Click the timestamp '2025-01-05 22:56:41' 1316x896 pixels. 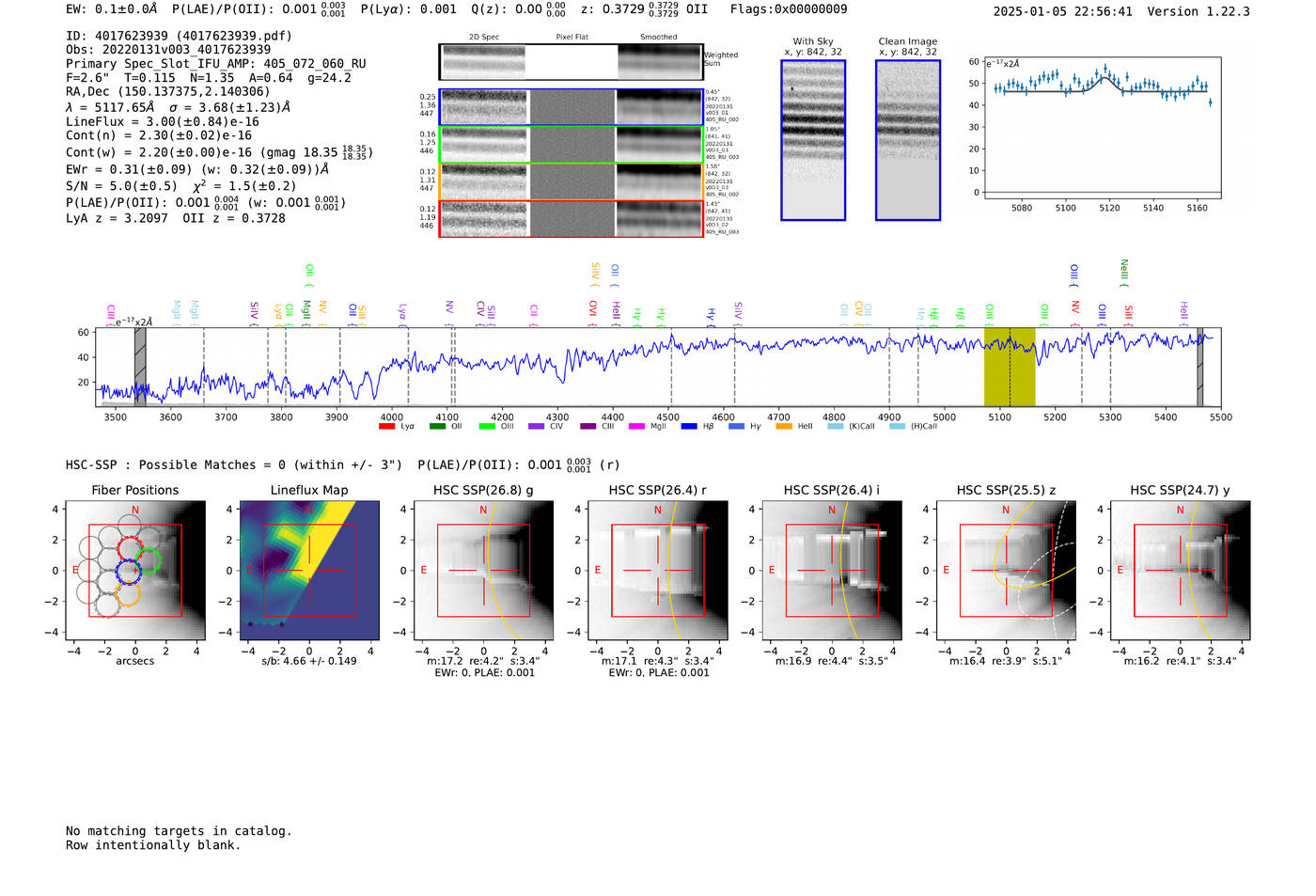(1063, 11)
